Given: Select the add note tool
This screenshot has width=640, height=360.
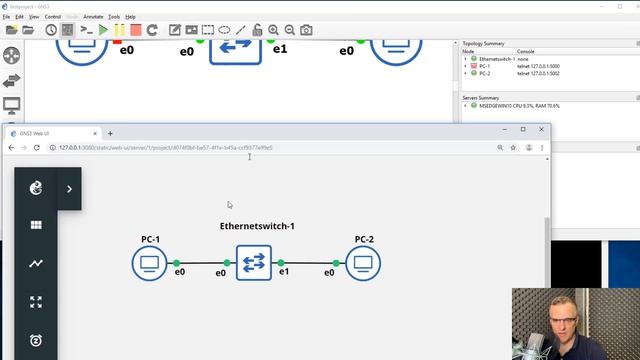Looking at the screenshot, I should 175,30.
